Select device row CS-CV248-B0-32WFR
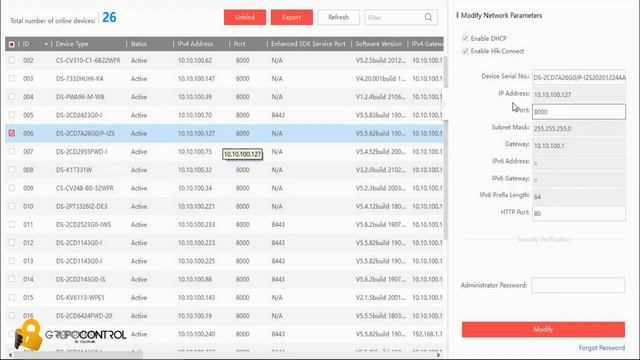The image size is (640, 360). [224, 188]
